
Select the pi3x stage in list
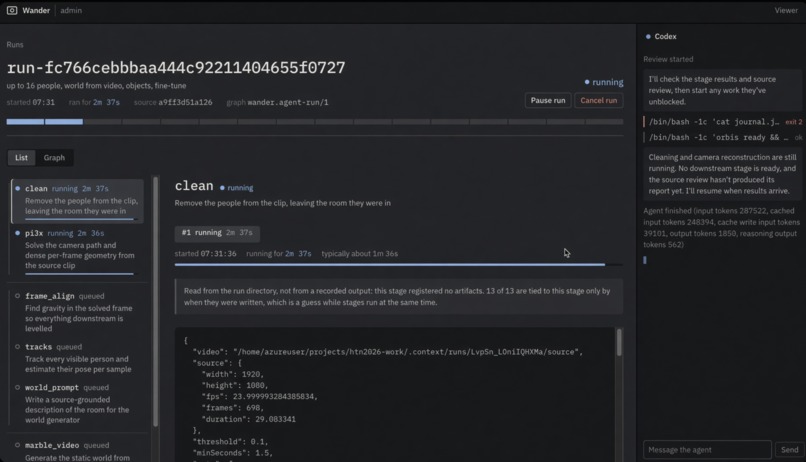coord(77,251)
